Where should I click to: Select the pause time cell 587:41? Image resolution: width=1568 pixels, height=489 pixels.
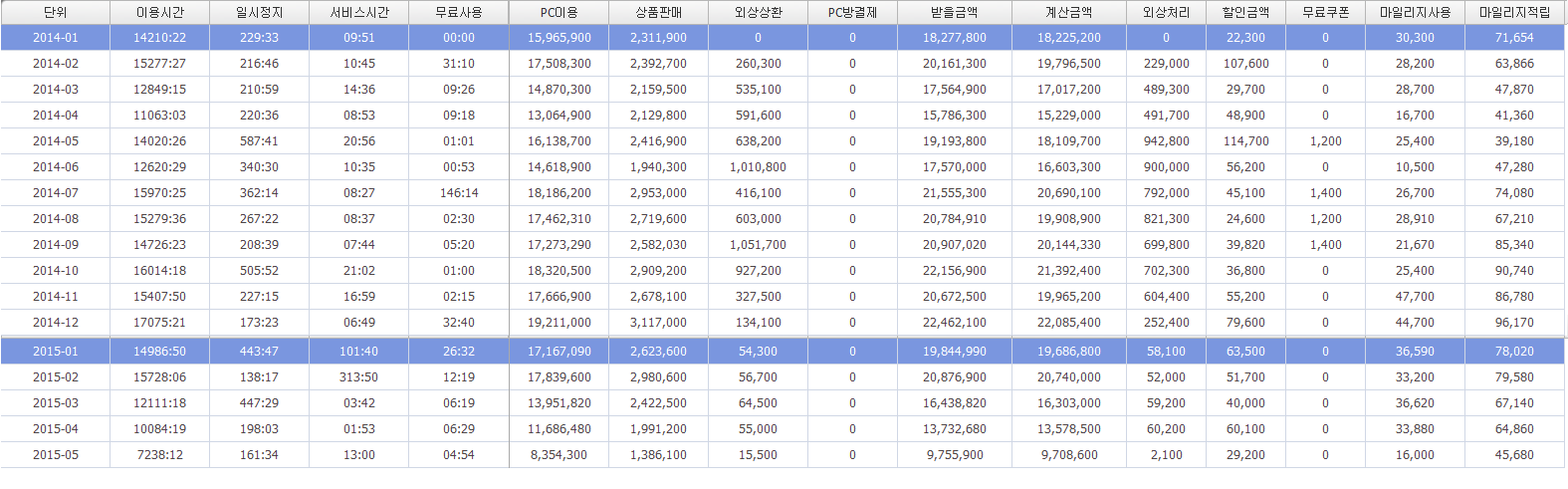click(259, 141)
